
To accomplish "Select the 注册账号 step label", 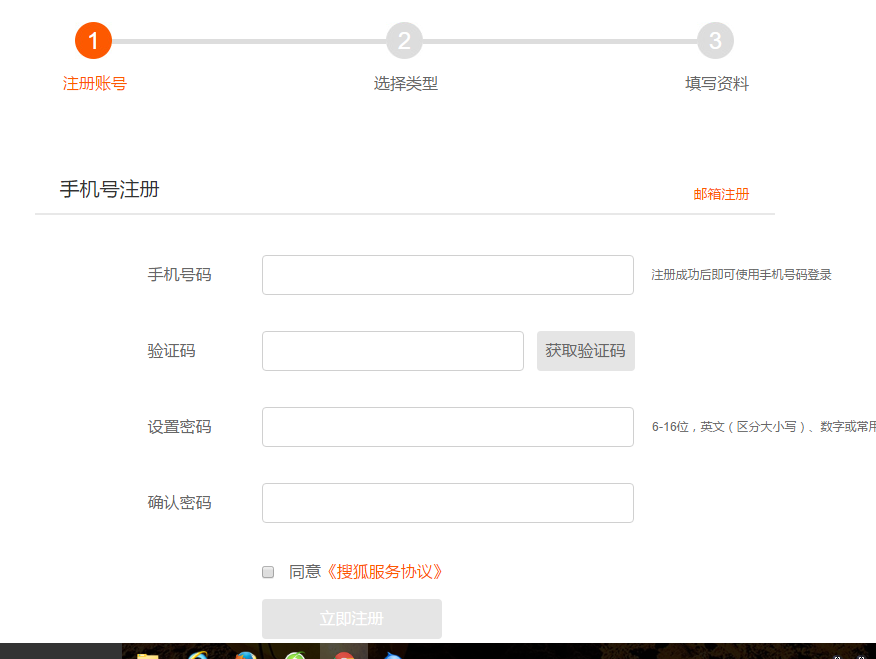I will click(95, 84).
